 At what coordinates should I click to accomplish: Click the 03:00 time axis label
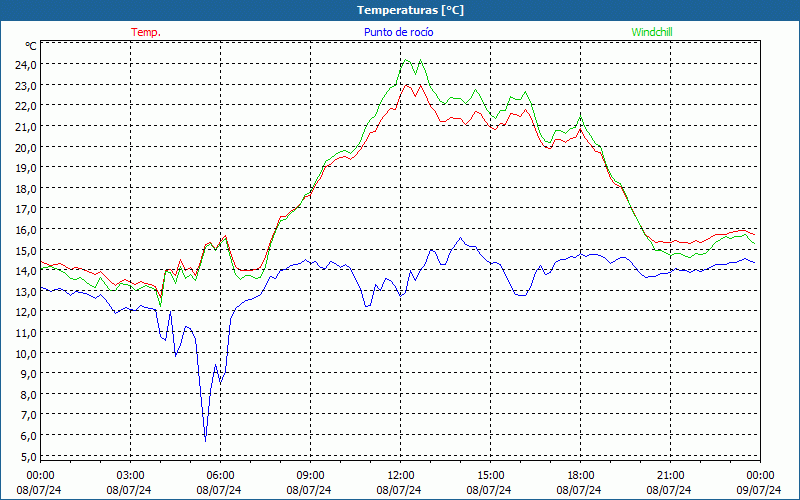131,476
